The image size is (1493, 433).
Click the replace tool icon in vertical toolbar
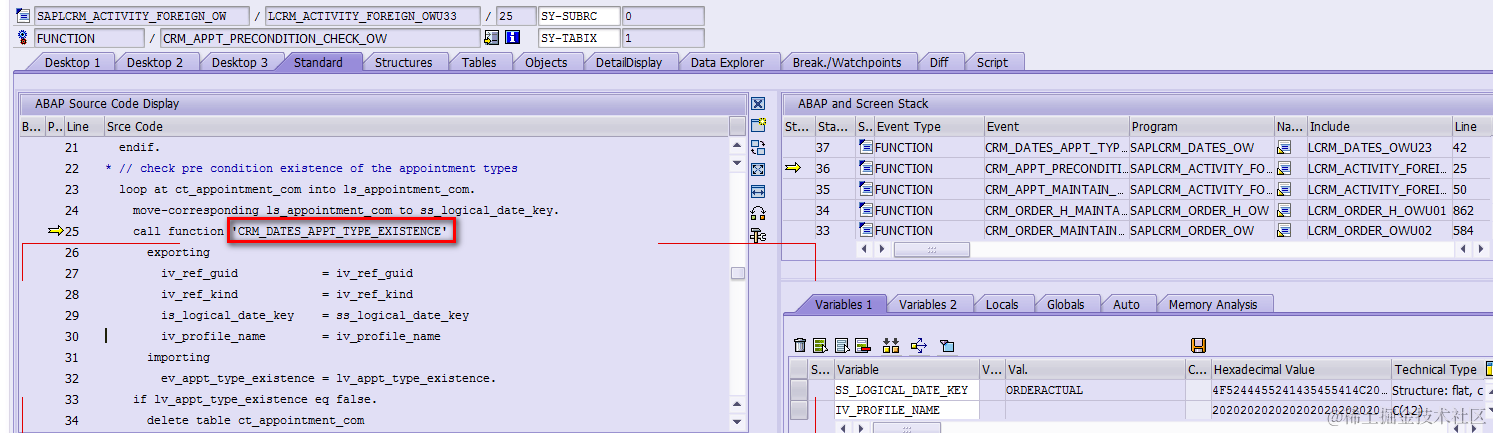(x=758, y=147)
